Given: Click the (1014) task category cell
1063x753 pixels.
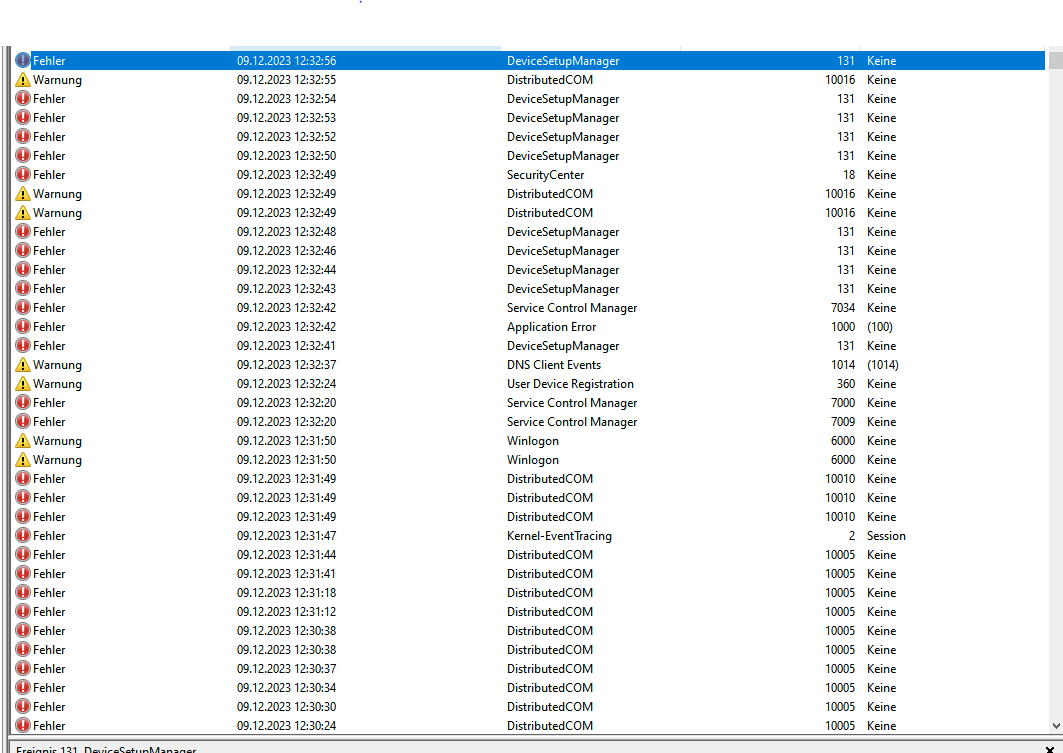Looking at the screenshot, I should (883, 364).
